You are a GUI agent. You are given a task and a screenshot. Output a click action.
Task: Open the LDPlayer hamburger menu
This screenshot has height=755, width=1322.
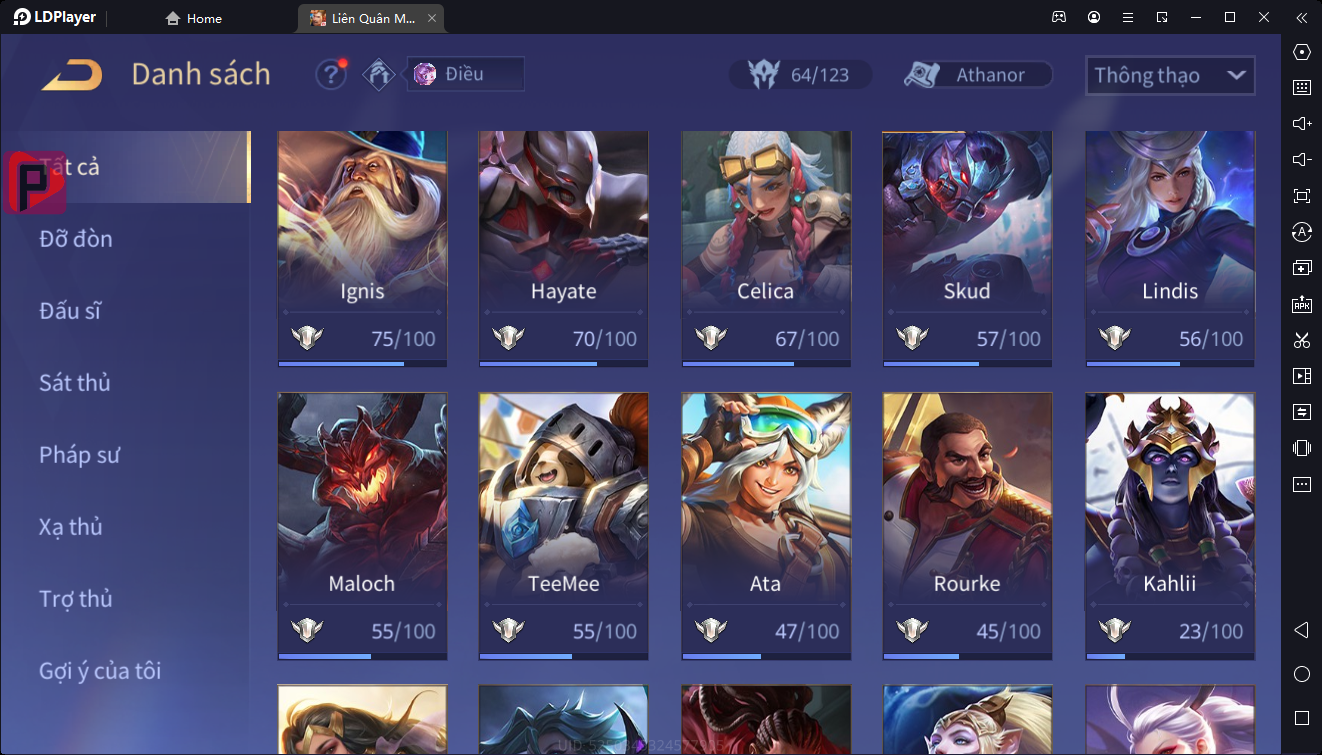[x=1128, y=17]
